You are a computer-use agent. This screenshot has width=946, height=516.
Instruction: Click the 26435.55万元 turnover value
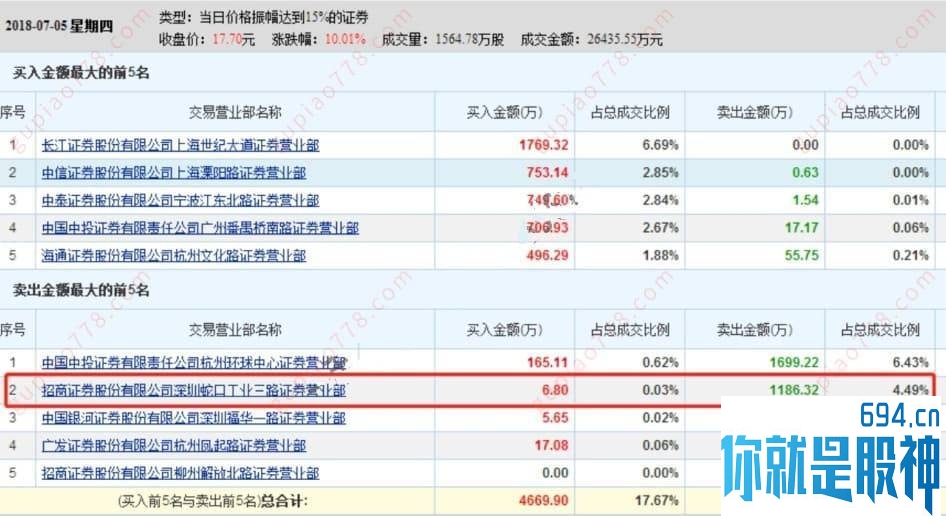(x=625, y=40)
